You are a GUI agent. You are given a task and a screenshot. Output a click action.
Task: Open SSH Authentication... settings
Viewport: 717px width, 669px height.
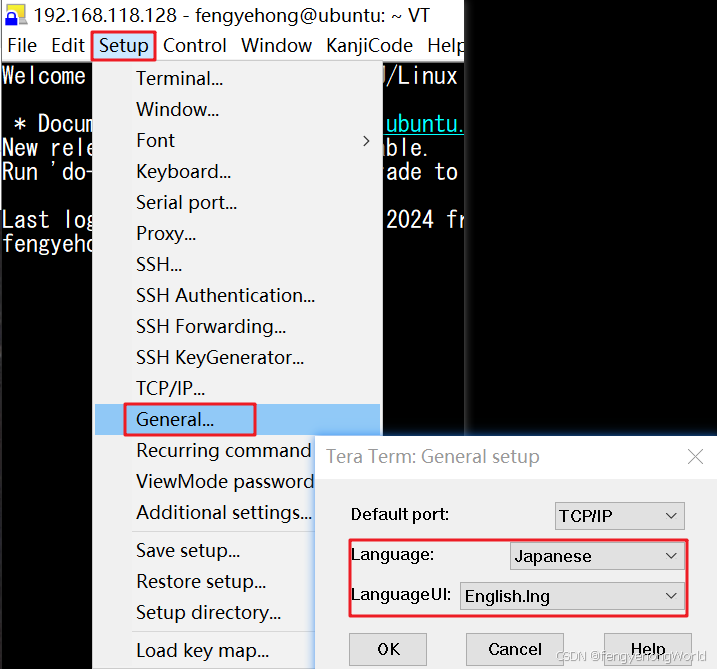[226, 296]
